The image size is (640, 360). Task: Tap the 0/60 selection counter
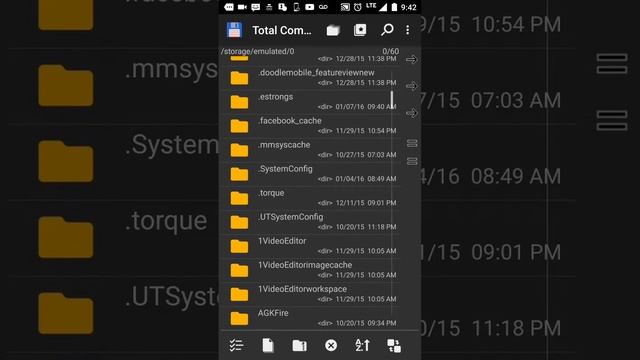[391, 51]
